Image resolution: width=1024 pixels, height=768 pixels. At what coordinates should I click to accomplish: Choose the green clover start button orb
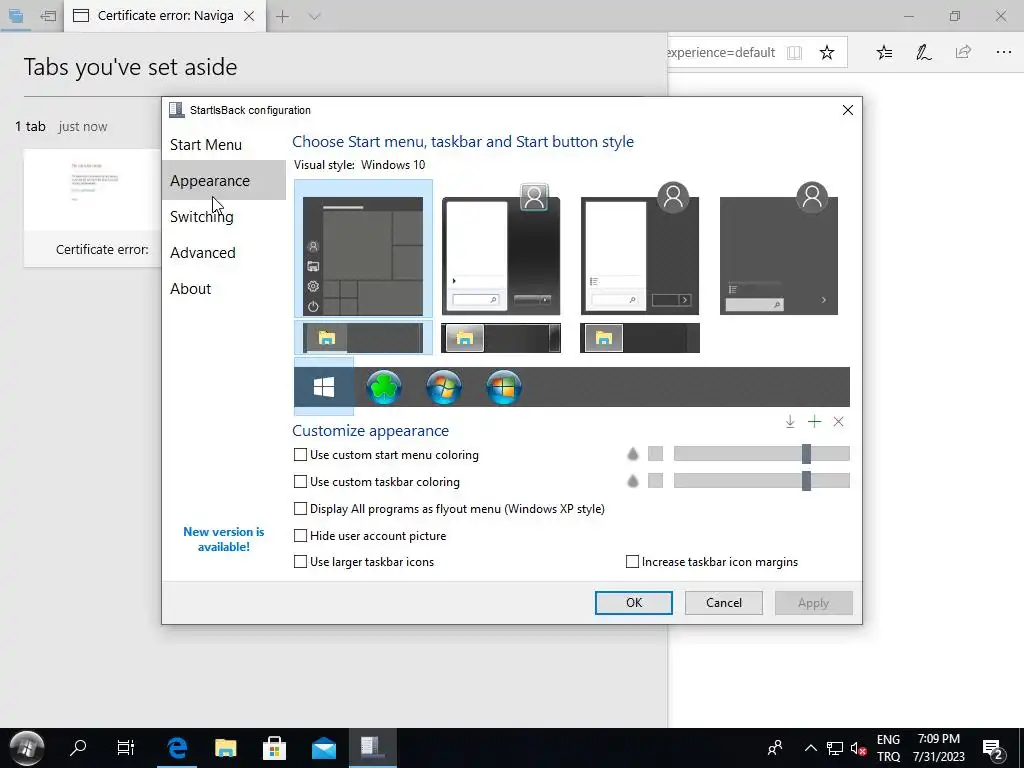[x=384, y=387]
